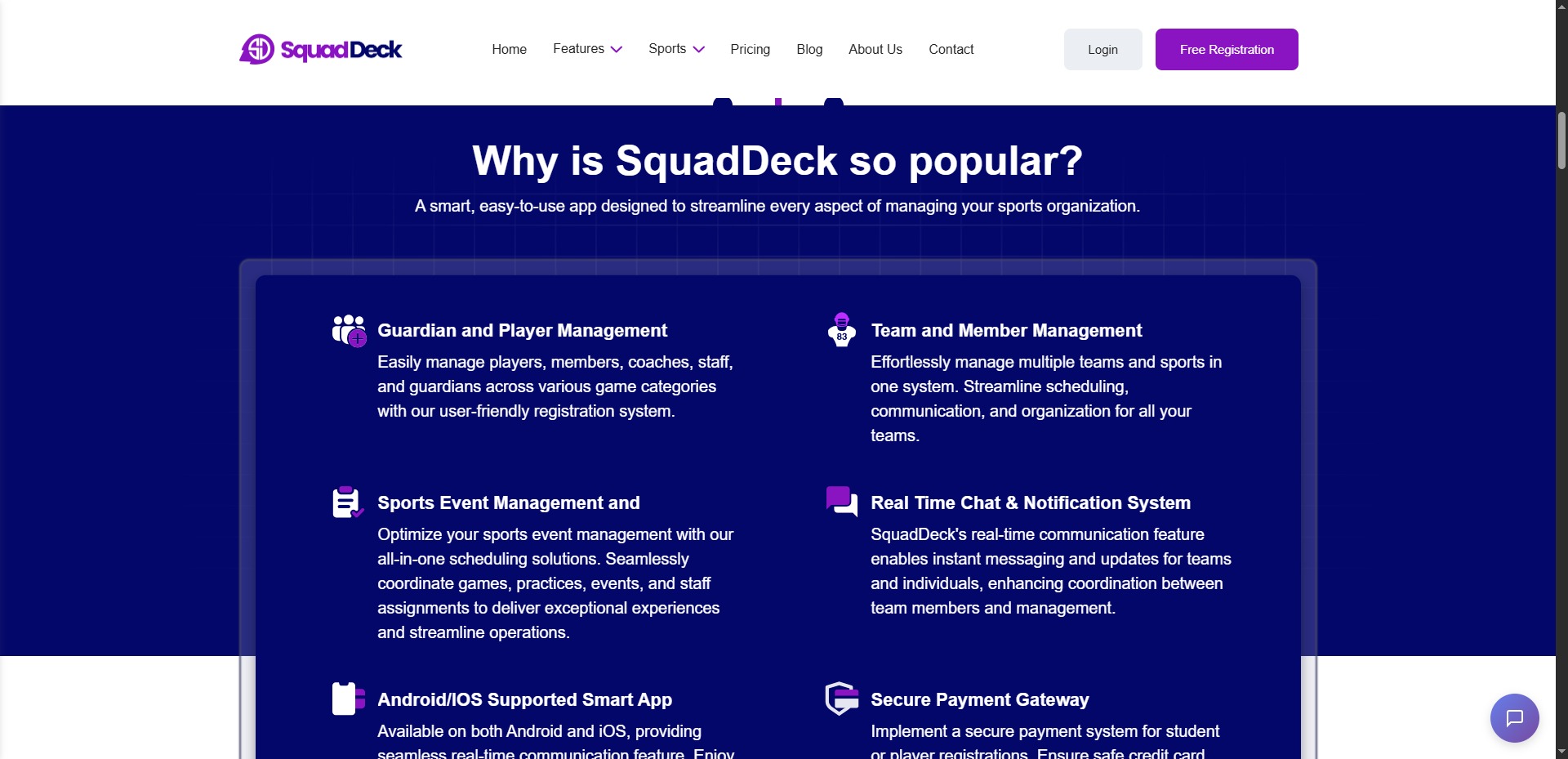
Task: Click the Real Time Chat & Notification System heading
Action: click(x=1030, y=503)
